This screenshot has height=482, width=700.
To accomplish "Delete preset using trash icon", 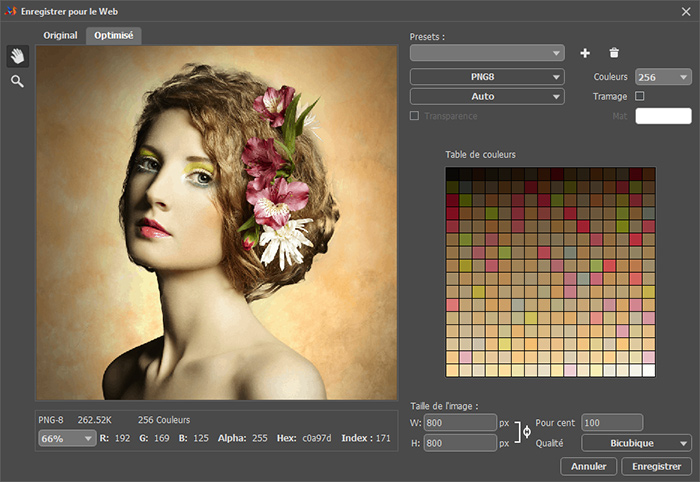I will point(614,53).
